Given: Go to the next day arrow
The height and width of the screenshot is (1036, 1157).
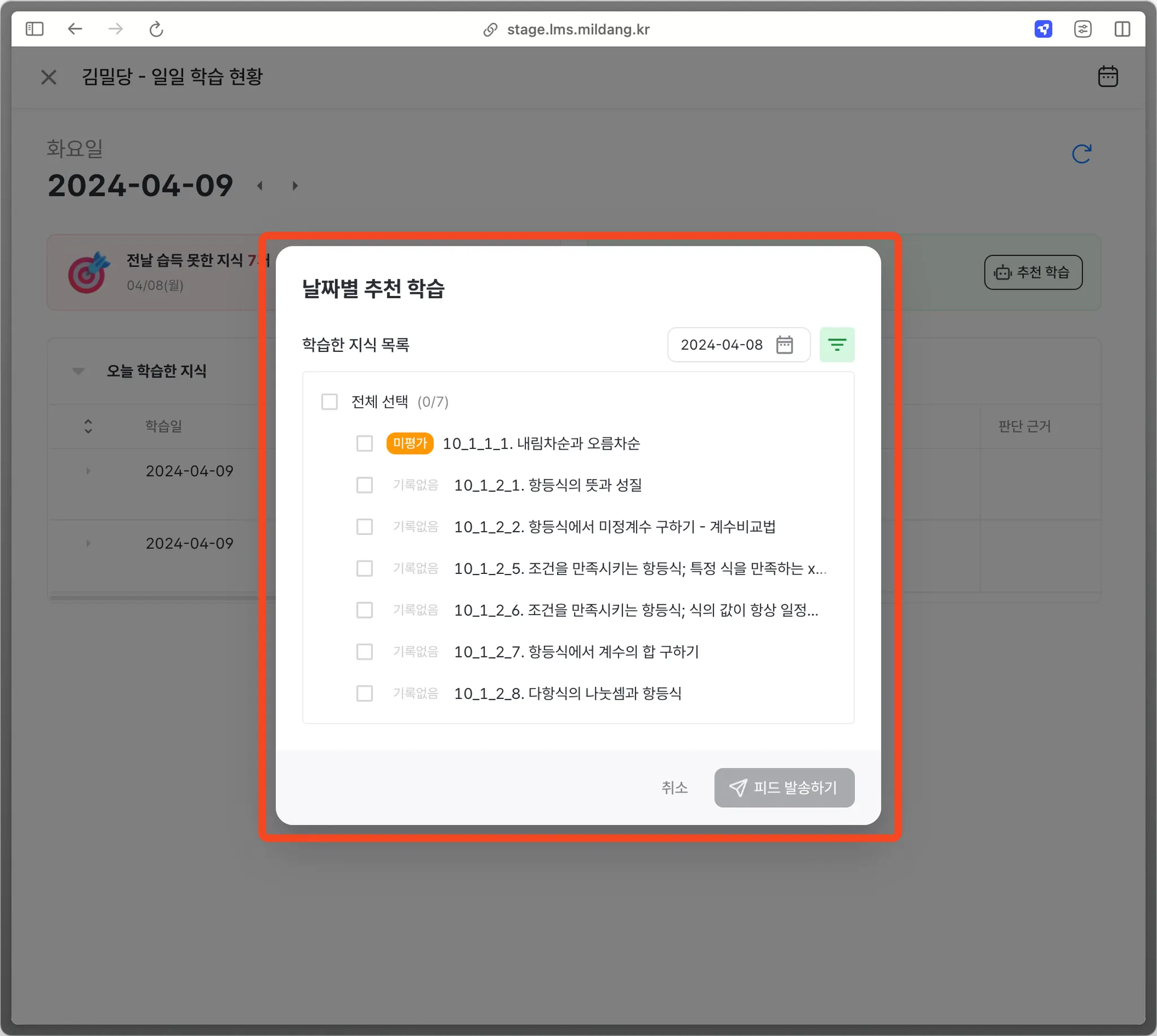Looking at the screenshot, I should pyautogui.click(x=295, y=186).
